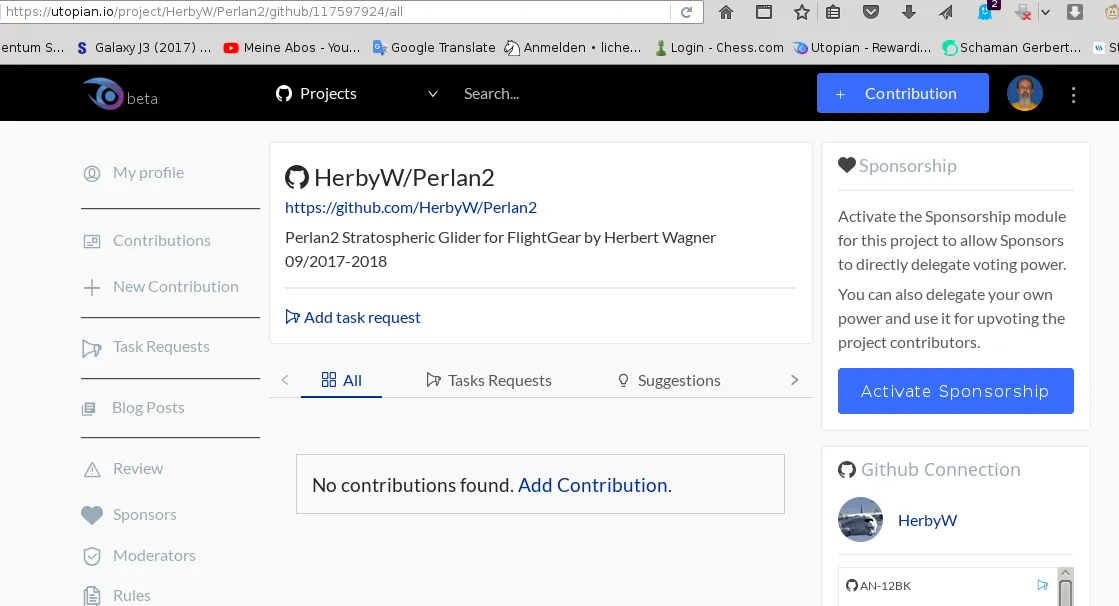
Task: Open the HerbyW avatar thumbnail
Action: click(x=860, y=520)
